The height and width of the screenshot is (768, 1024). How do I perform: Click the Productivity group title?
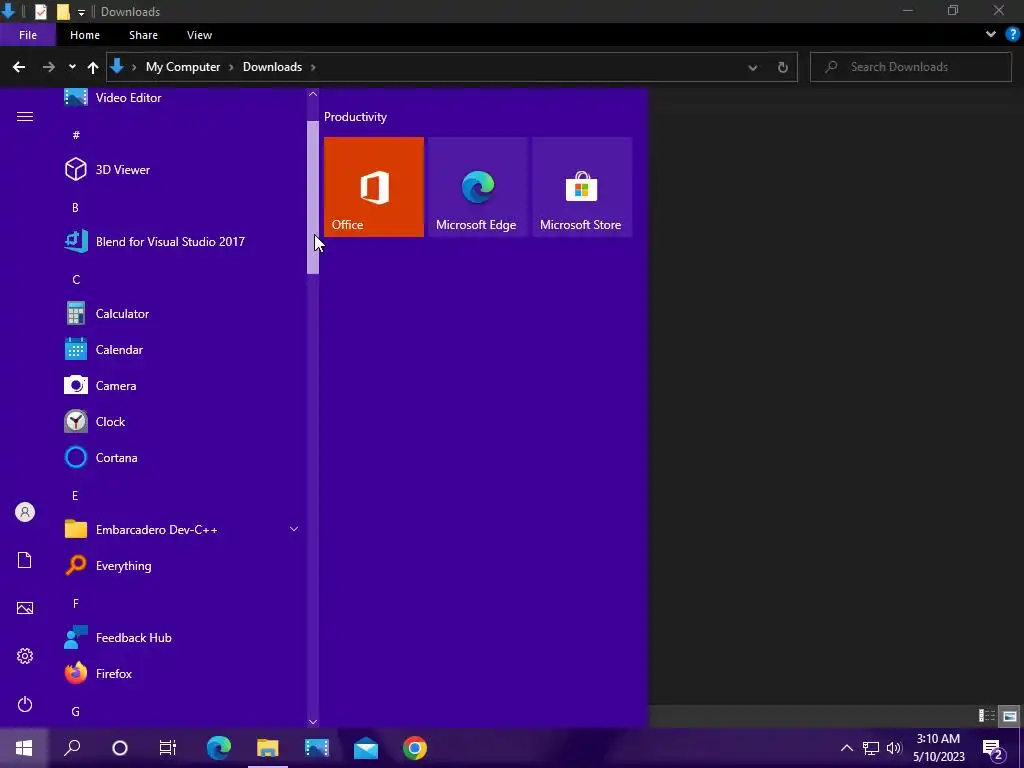tap(355, 117)
